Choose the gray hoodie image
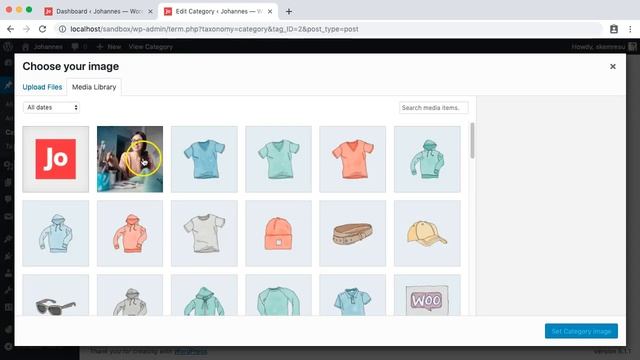This screenshot has width=640, height=360. (x=130, y=295)
